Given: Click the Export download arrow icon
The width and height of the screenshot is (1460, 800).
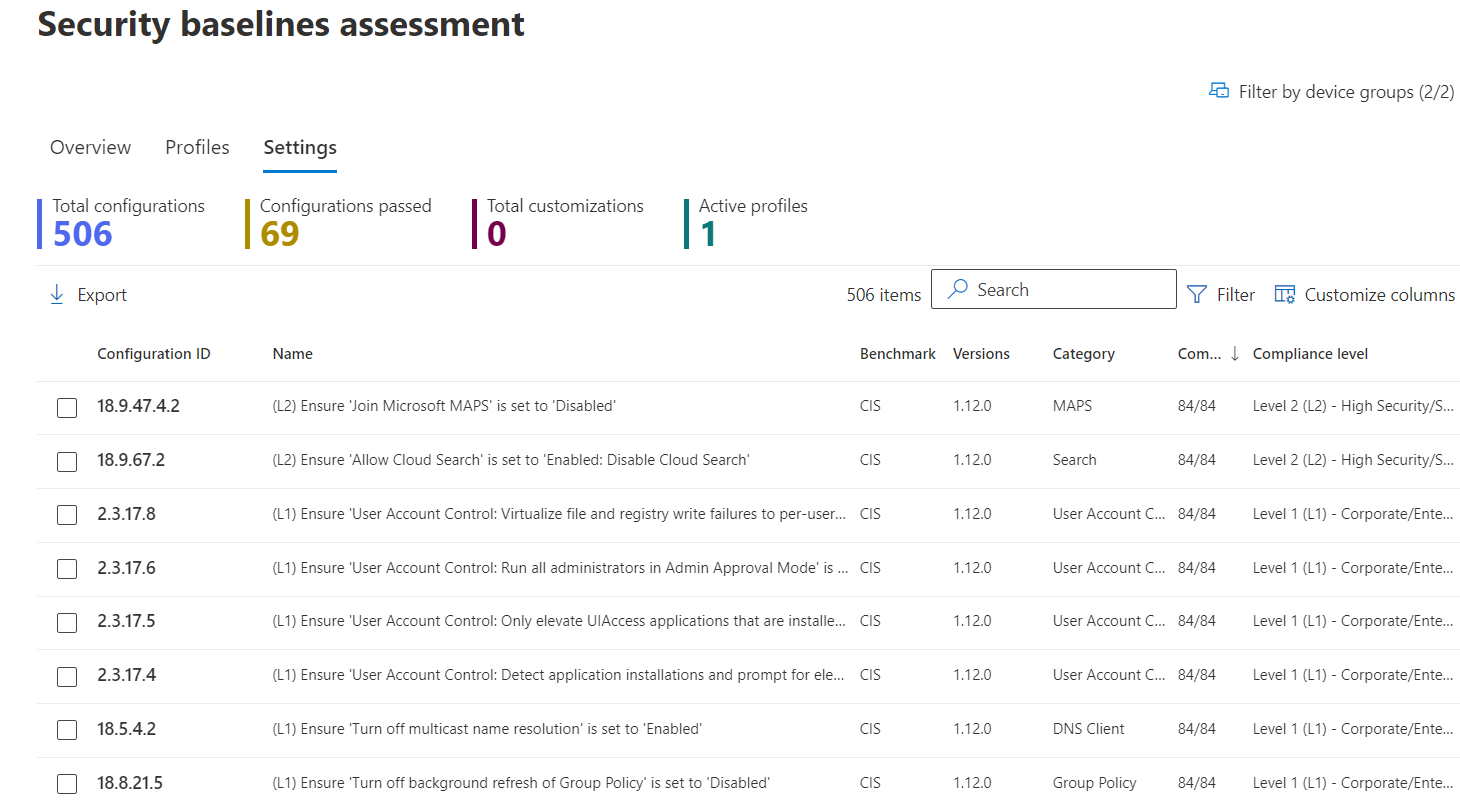Looking at the screenshot, I should click(x=57, y=294).
